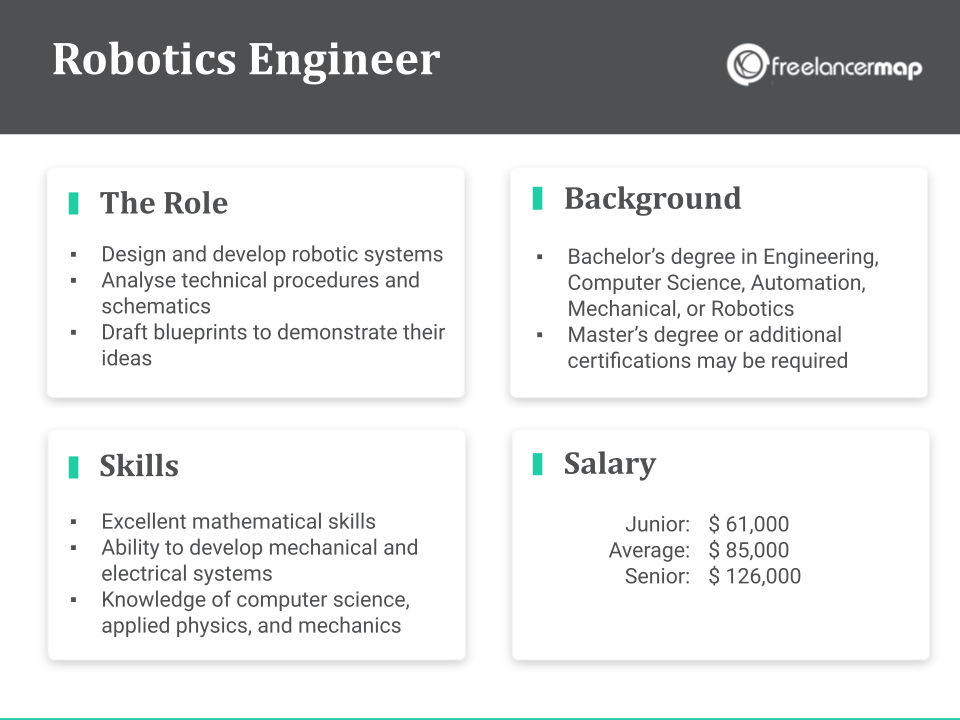
Task: Click the Salary heading
Action: point(609,463)
